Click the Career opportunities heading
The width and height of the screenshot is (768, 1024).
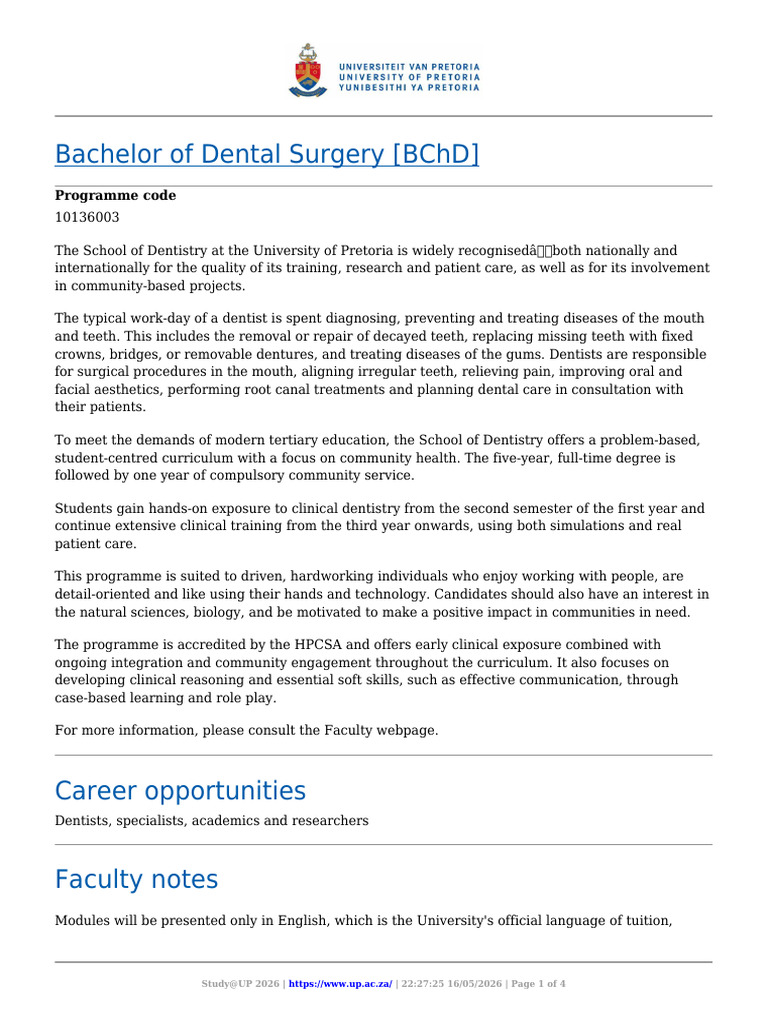point(180,791)
